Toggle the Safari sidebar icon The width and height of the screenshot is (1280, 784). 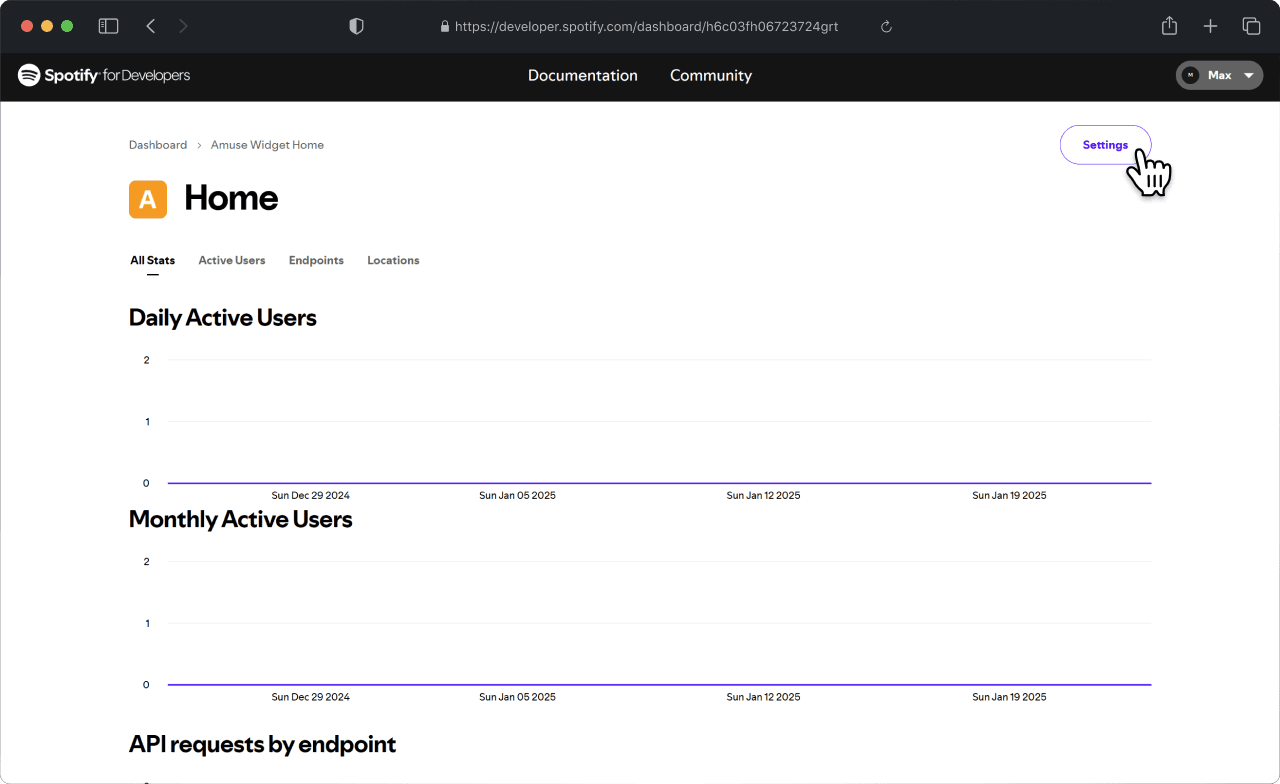[x=108, y=26]
